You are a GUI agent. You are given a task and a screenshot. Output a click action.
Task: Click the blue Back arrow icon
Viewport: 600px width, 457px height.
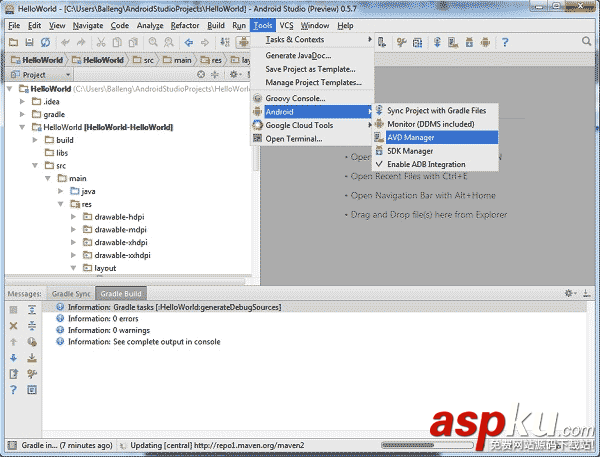click(x=189, y=42)
